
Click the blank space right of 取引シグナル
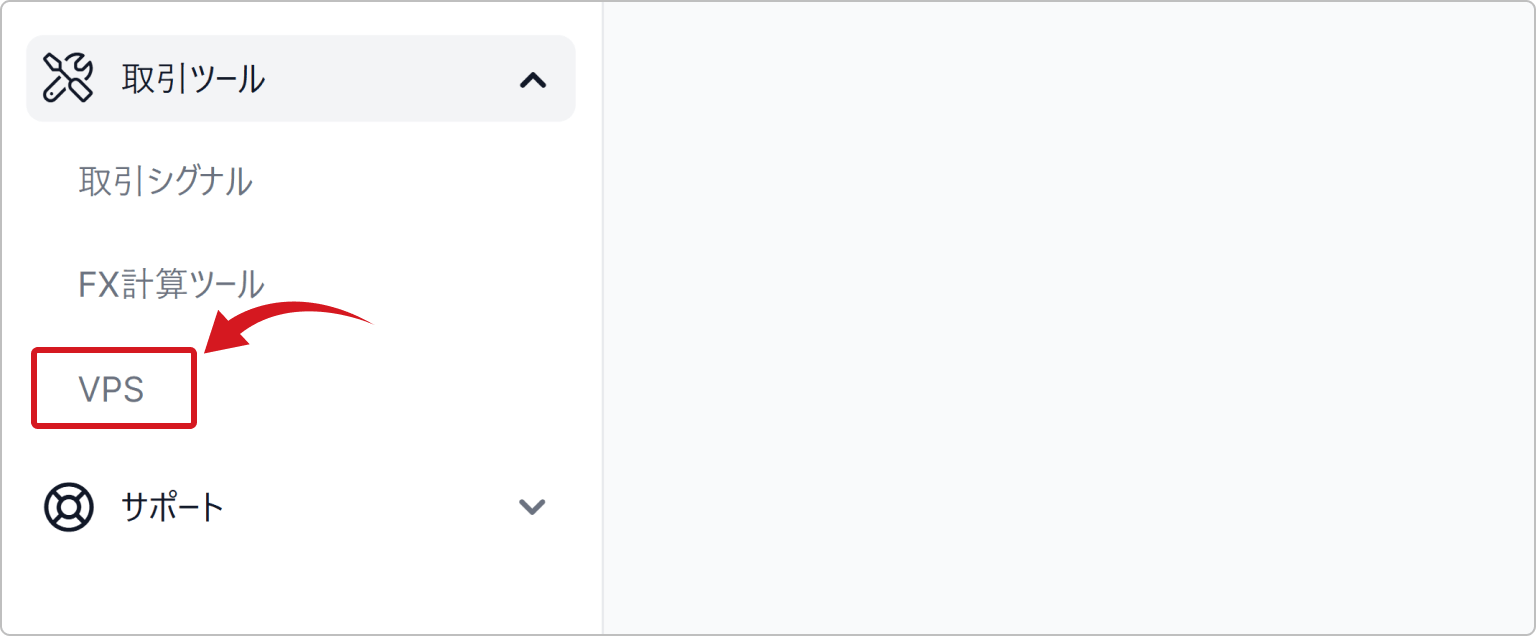coord(420,182)
